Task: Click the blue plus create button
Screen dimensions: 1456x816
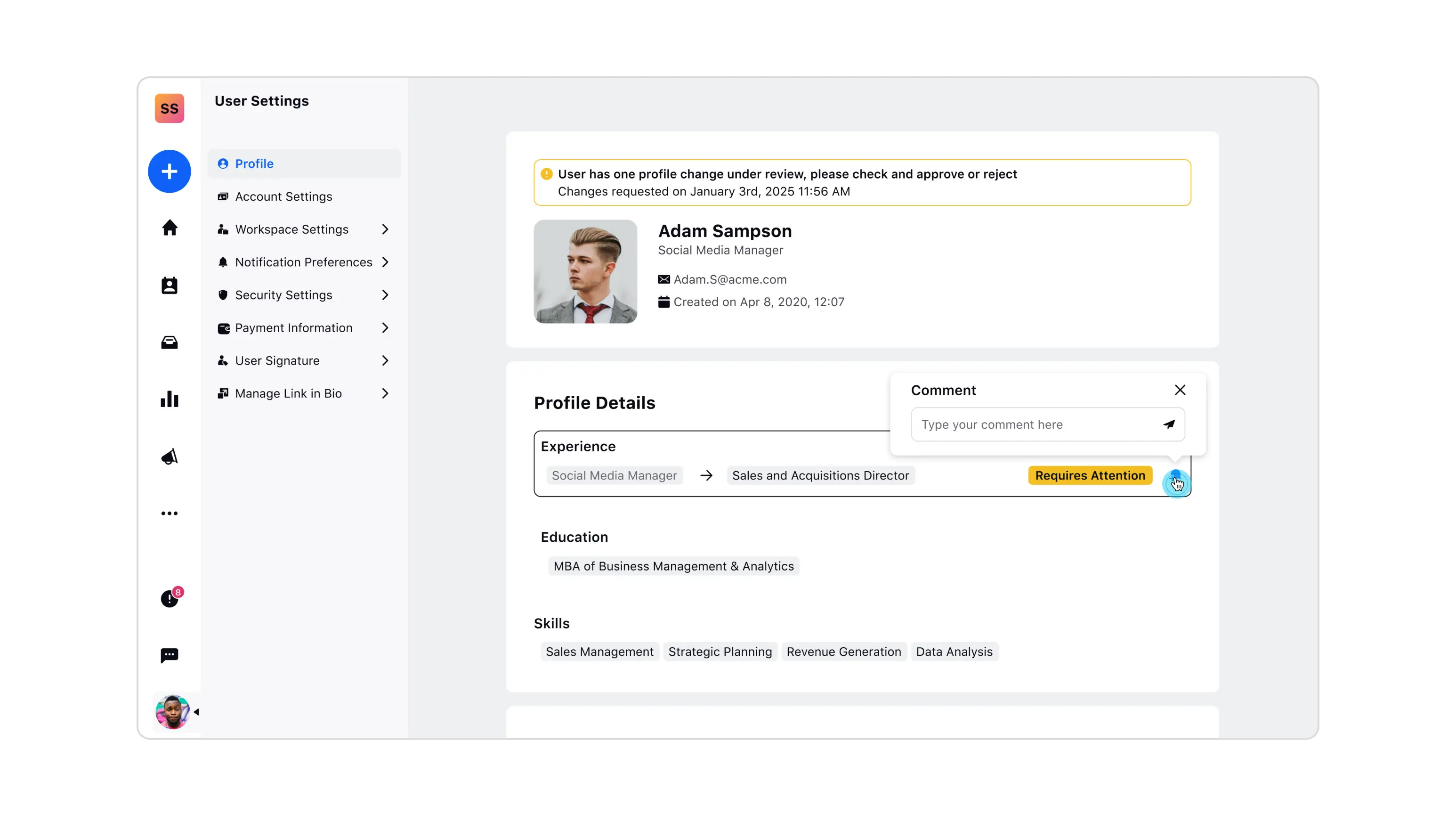Action: pos(169,171)
